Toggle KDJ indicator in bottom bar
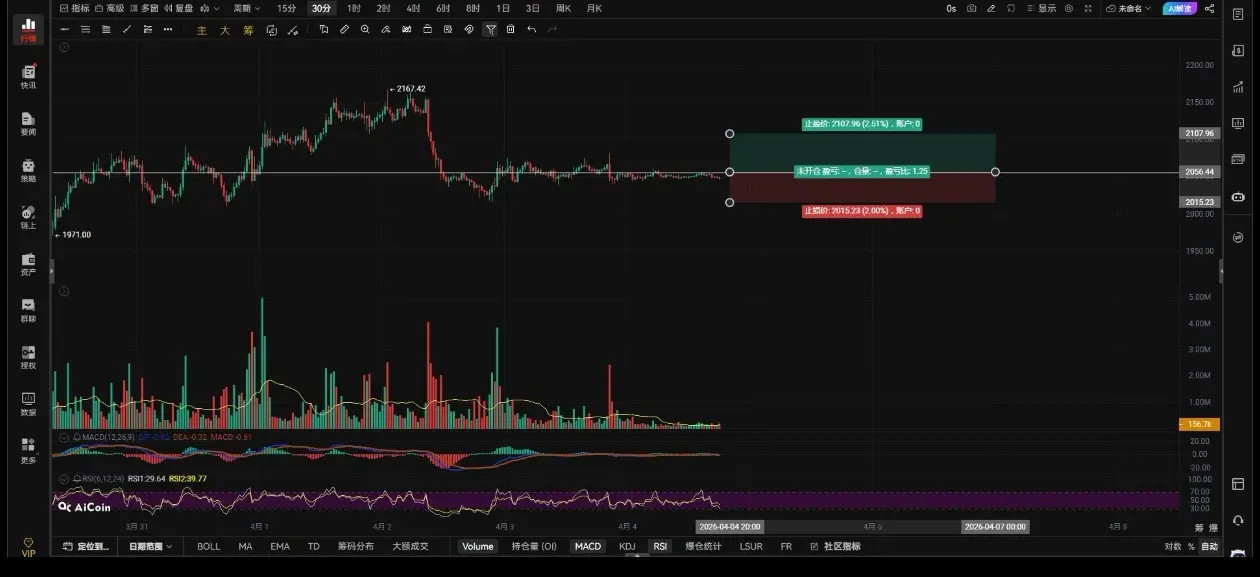The height and width of the screenshot is (577, 1260). pos(627,546)
